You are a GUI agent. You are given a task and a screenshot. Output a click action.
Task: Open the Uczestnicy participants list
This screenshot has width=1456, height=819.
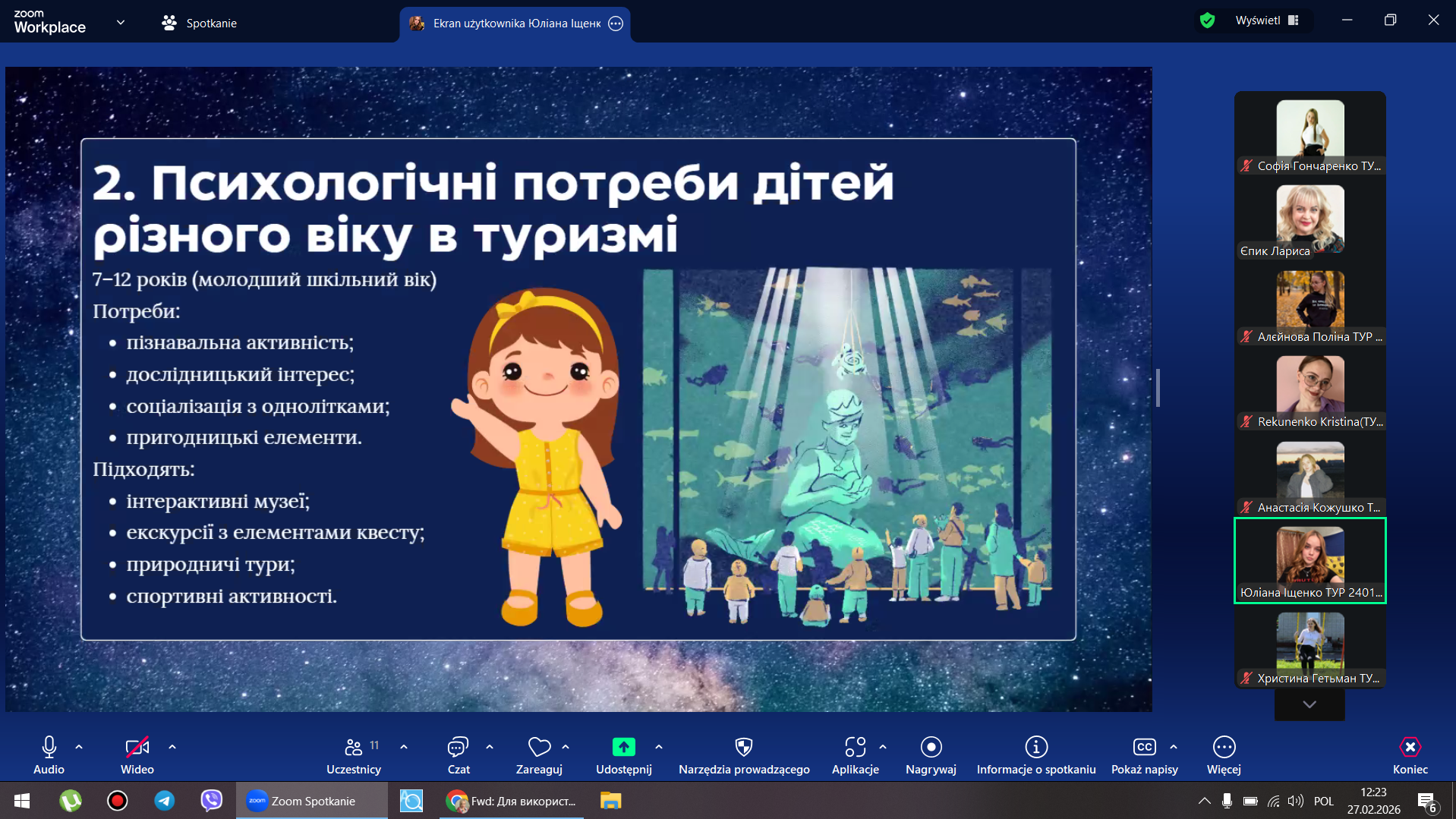tap(354, 755)
